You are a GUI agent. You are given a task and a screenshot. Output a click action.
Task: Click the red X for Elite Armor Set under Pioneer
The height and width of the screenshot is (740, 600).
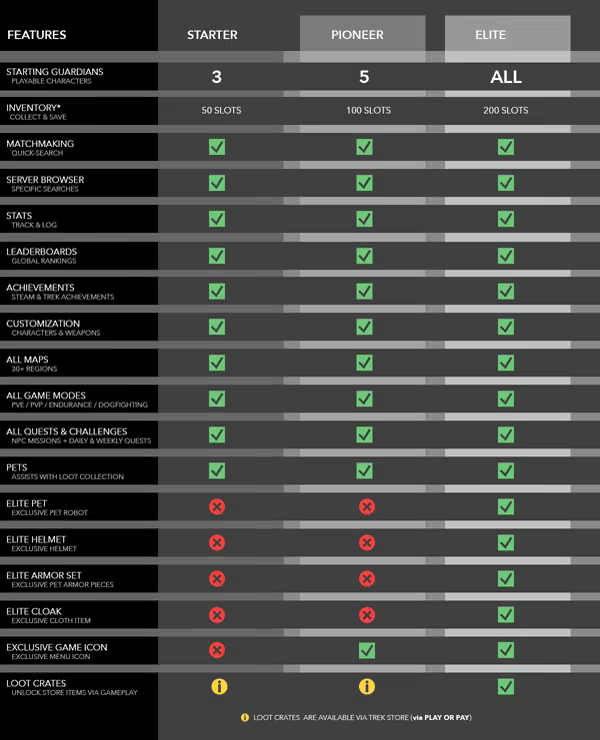(366, 579)
